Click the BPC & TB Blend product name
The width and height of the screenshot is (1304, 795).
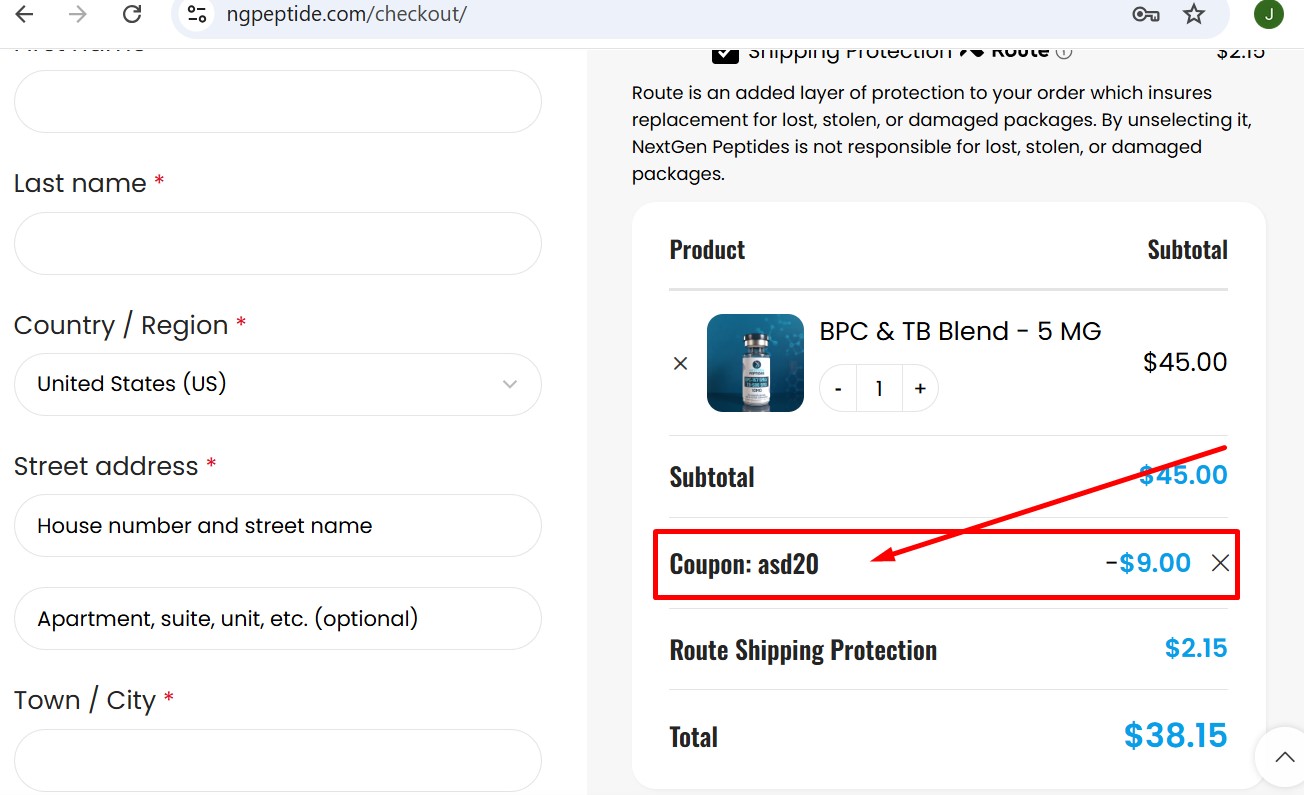[x=960, y=331]
